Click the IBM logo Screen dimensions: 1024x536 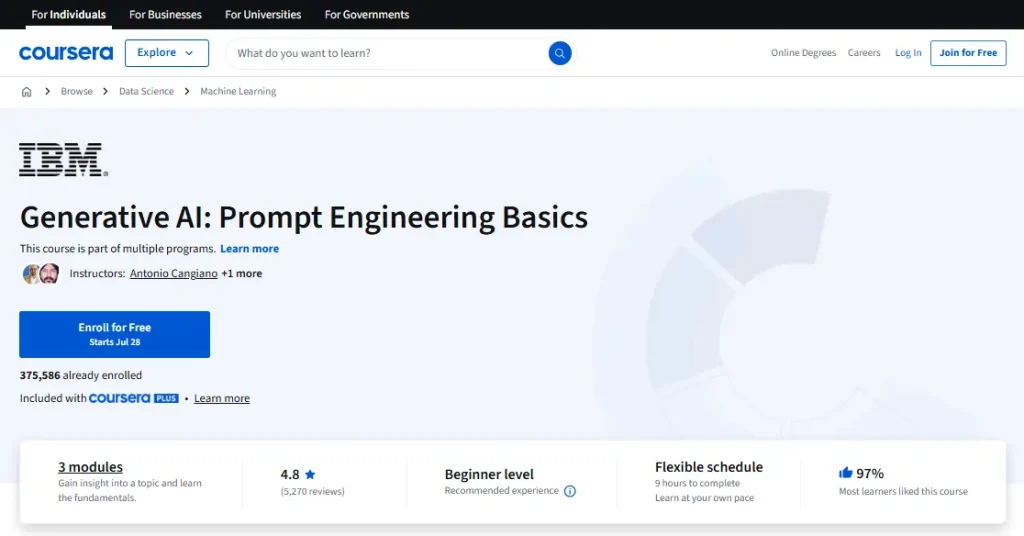(63, 159)
